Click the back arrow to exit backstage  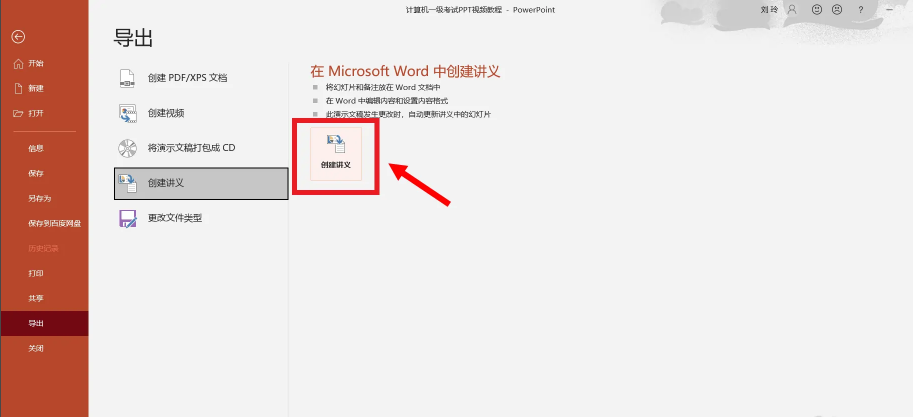click(x=18, y=37)
